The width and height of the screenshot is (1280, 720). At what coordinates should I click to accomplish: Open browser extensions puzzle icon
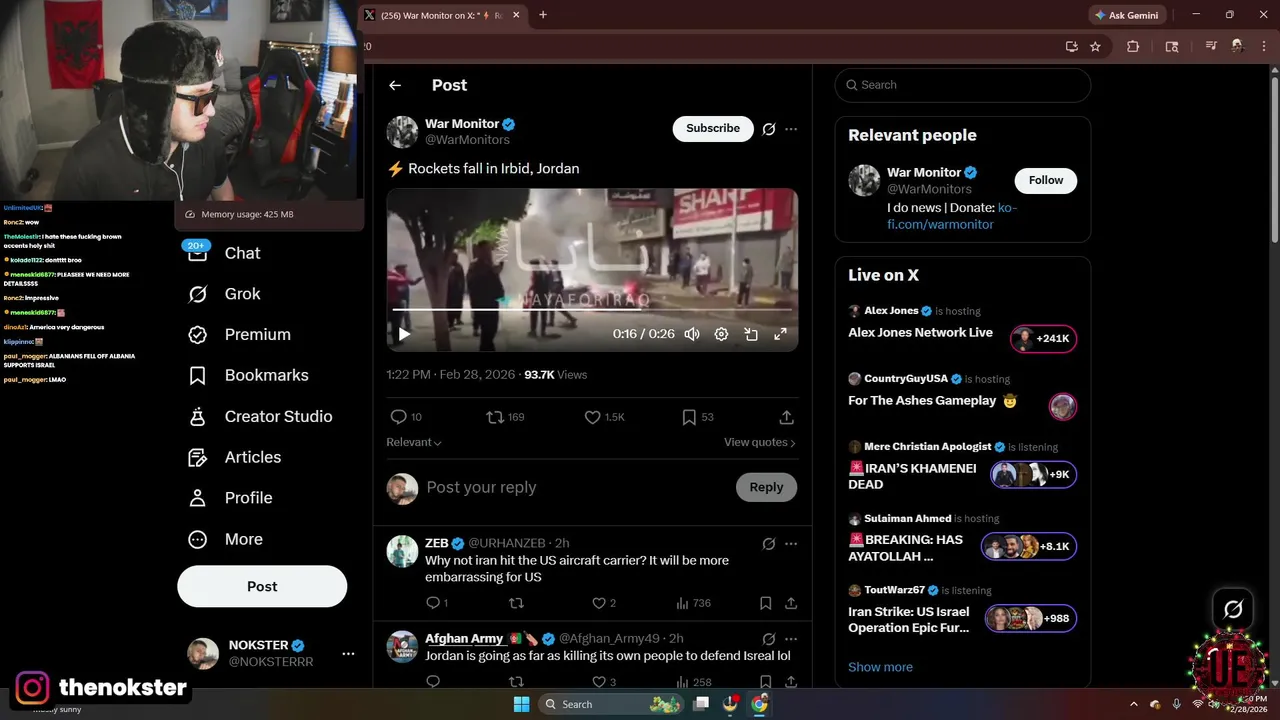coord(1133,46)
